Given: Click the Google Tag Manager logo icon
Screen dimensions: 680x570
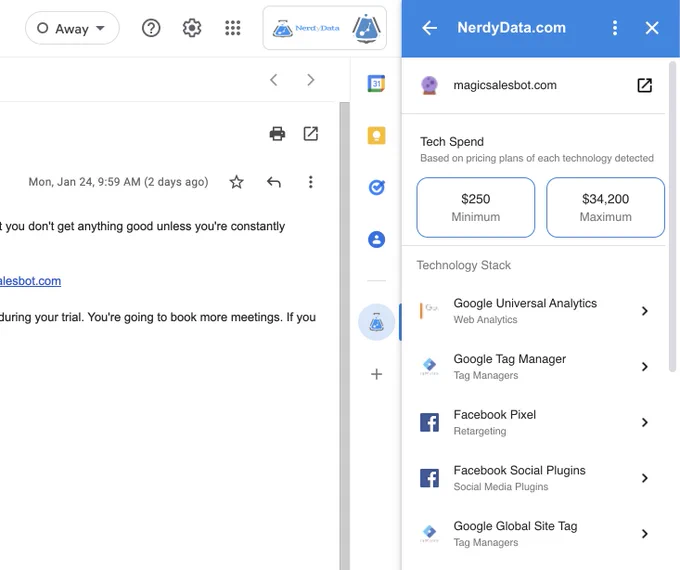Looking at the screenshot, I should click(x=429, y=367).
